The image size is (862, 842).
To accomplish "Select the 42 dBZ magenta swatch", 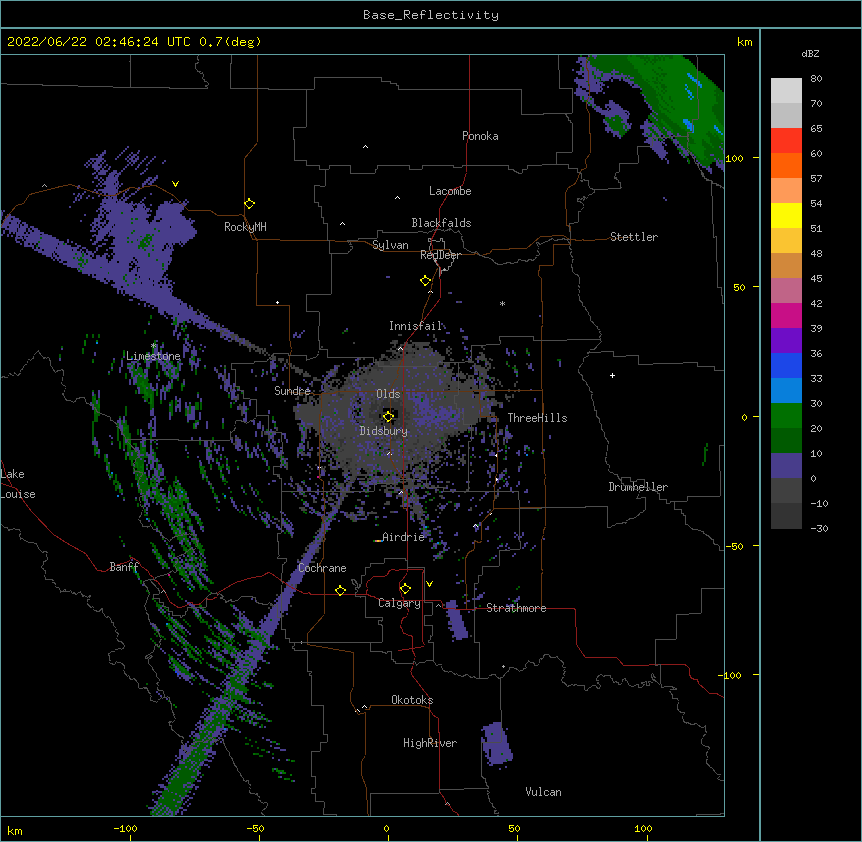I will click(x=786, y=315).
